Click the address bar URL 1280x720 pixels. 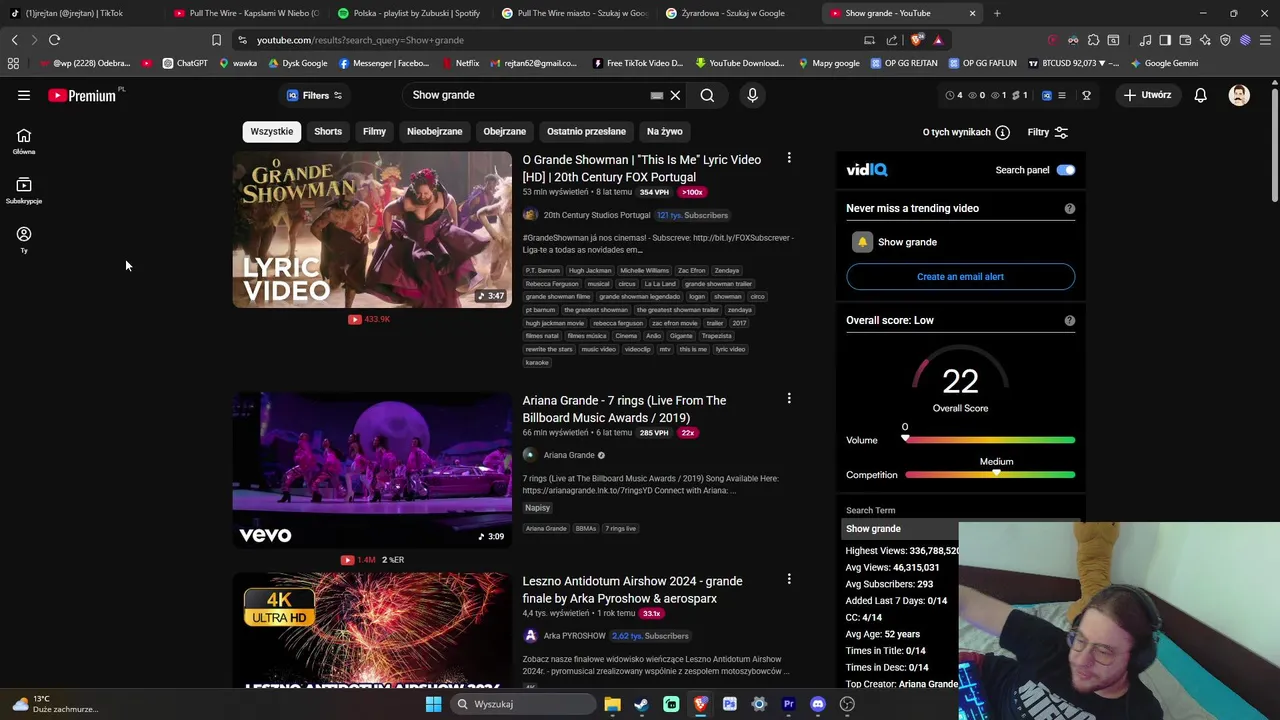(x=359, y=40)
